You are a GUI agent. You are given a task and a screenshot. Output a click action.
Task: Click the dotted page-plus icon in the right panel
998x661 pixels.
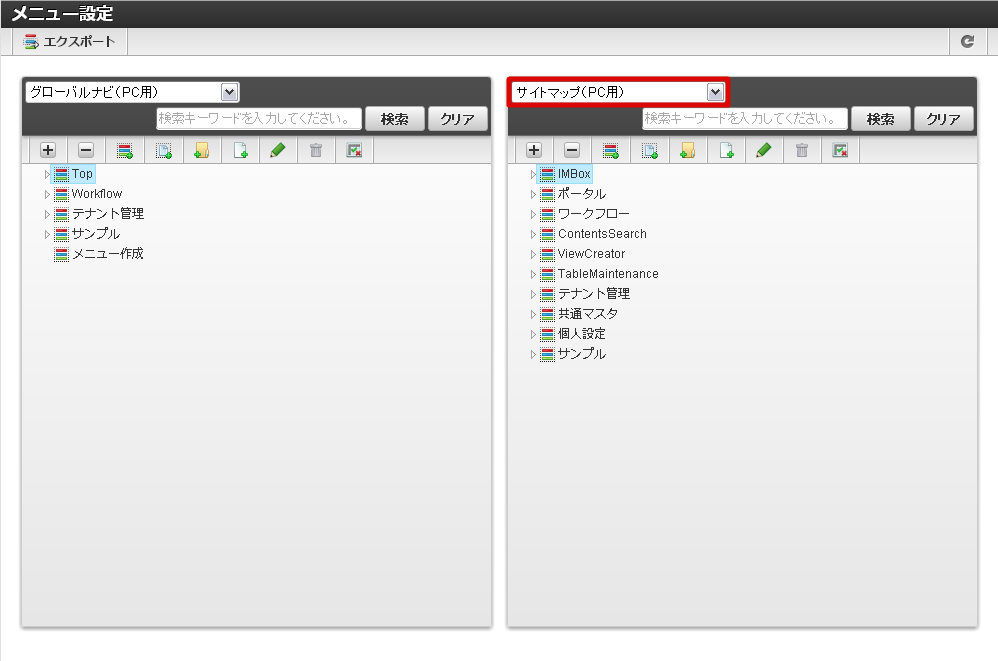pos(650,151)
